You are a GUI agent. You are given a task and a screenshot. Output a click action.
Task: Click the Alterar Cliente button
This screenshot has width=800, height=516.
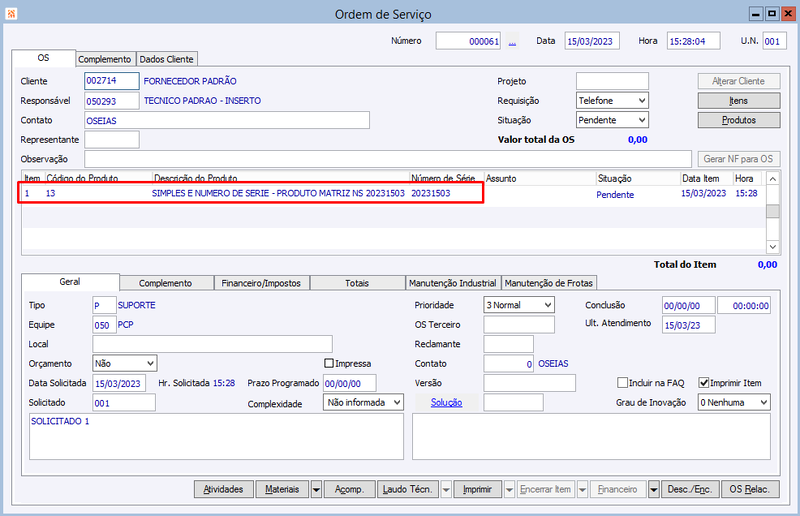(x=739, y=81)
